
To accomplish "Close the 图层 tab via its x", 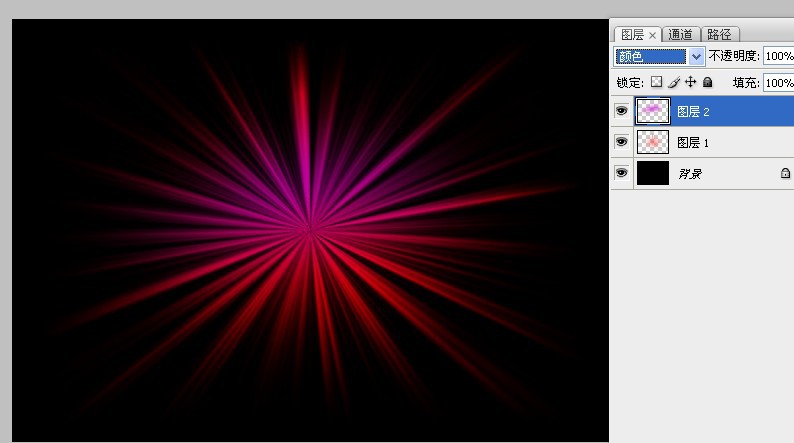I will [652, 35].
